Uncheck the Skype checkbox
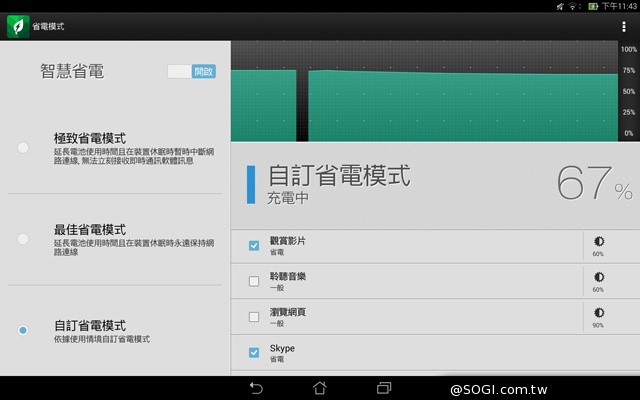The width and height of the screenshot is (640, 400). point(254,353)
